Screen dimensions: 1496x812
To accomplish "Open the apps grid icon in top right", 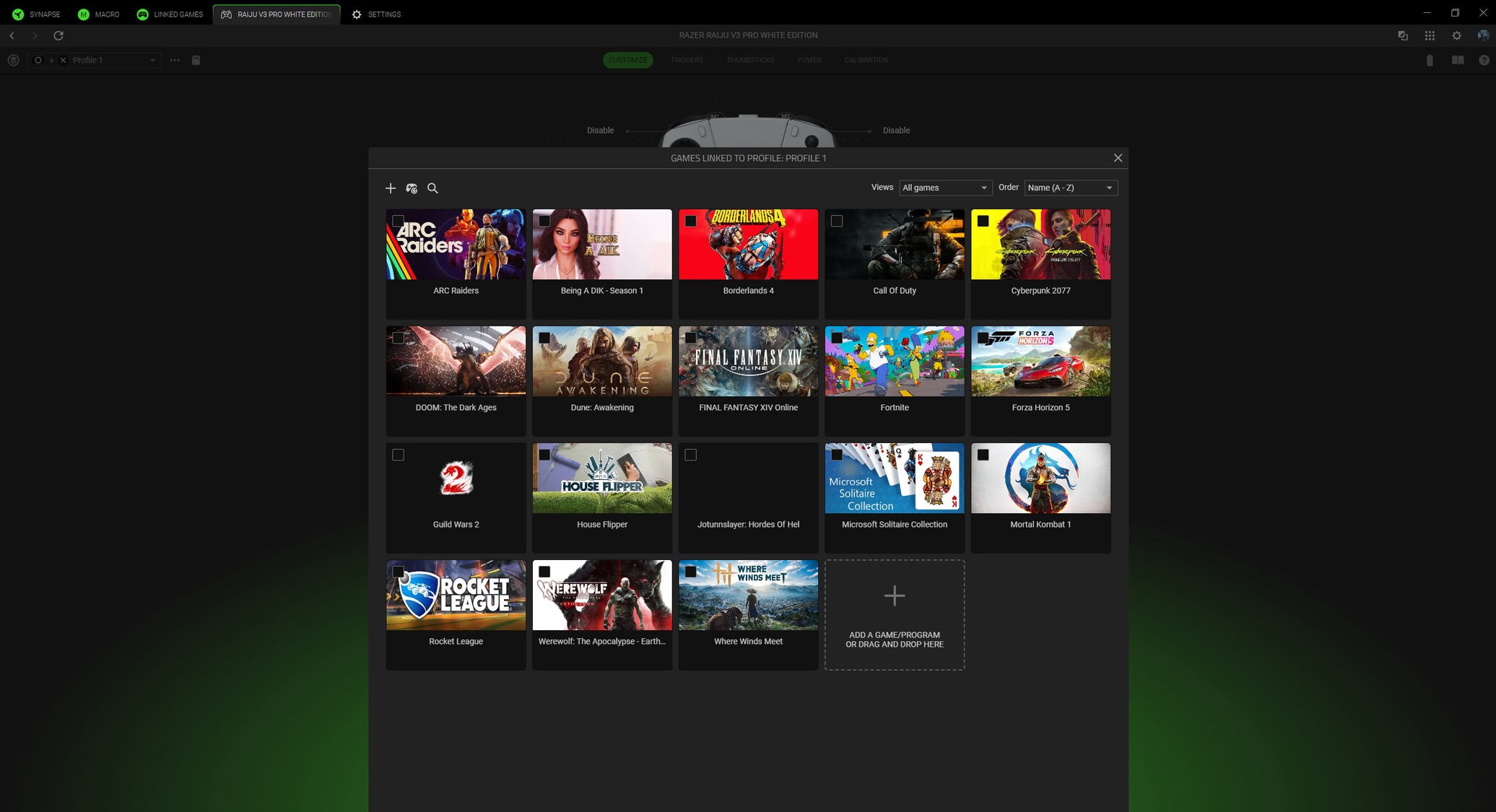I will click(1430, 35).
